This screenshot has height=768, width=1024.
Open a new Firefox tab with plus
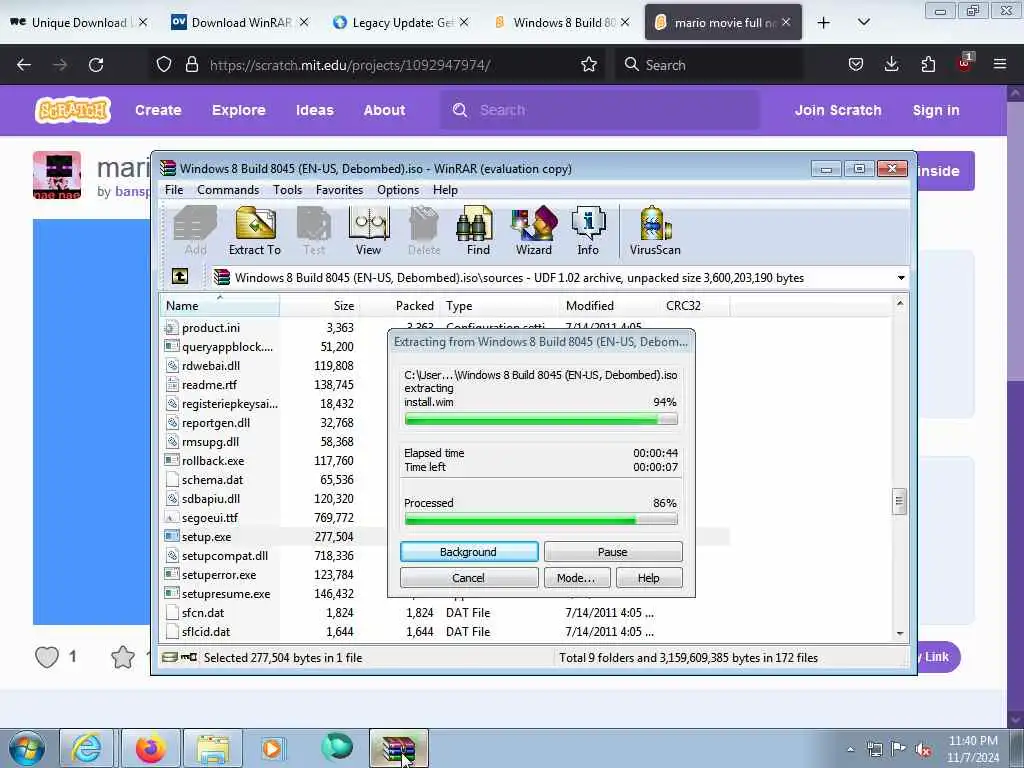(824, 23)
